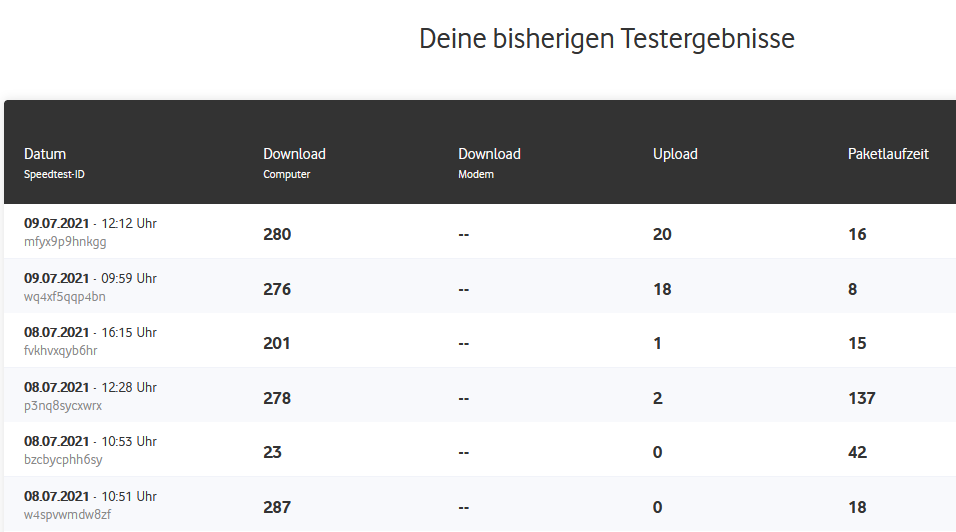
Task: Click the 09.07.2021 12:12 Uhr date entry
Action: tap(90, 224)
